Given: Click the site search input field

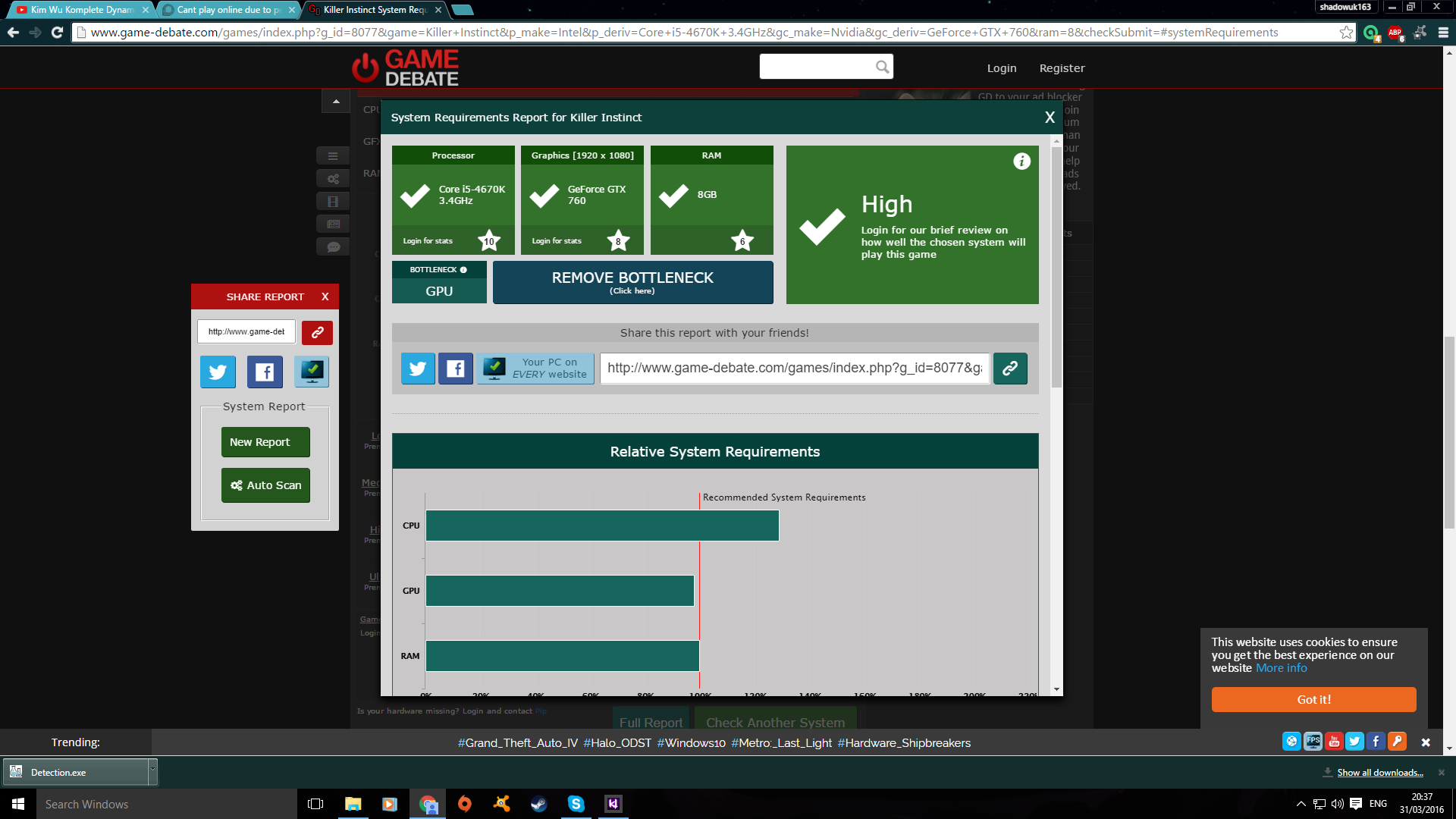Looking at the screenshot, I should 817,67.
